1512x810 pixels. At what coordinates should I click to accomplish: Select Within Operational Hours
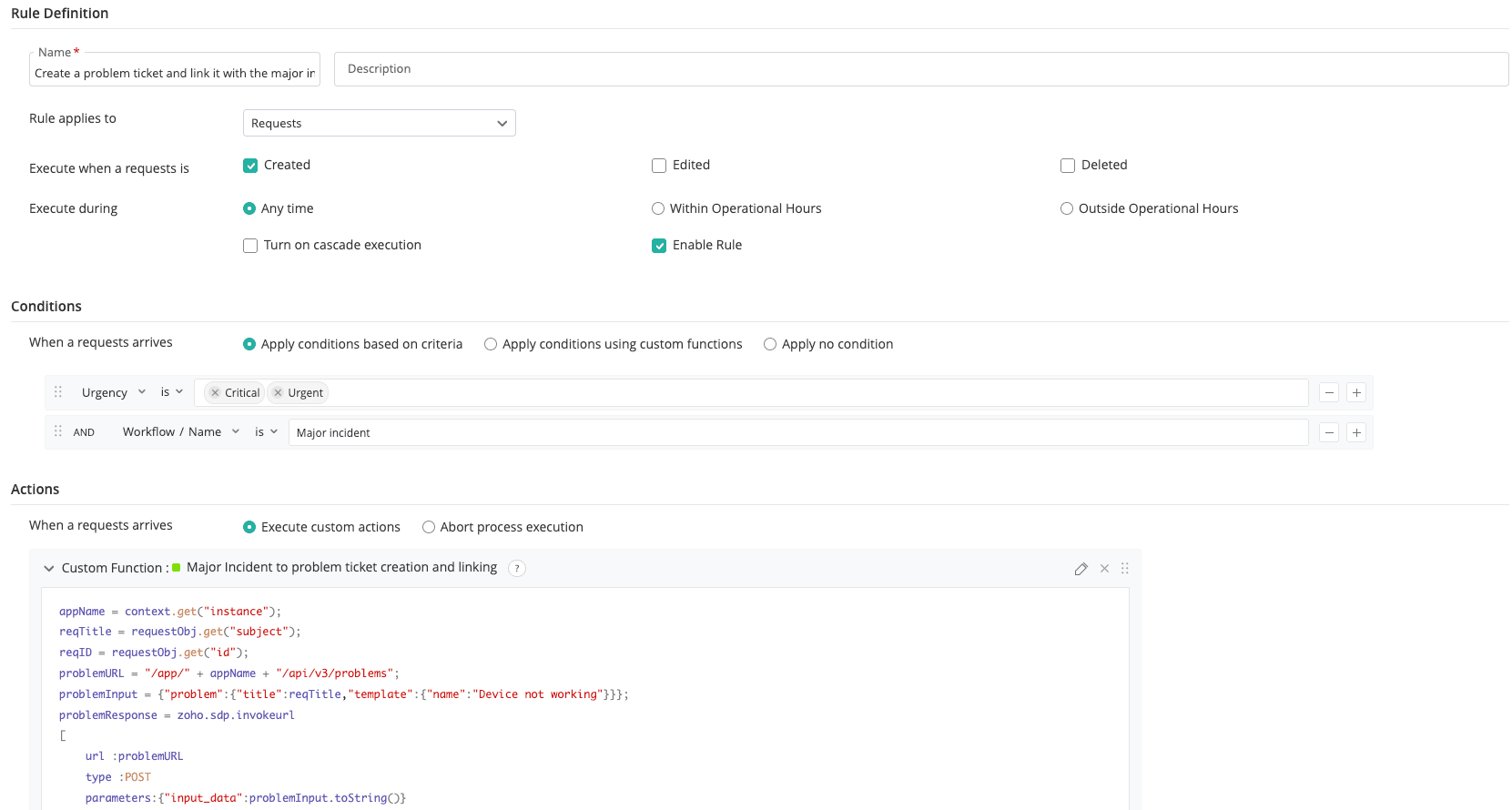(x=658, y=208)
